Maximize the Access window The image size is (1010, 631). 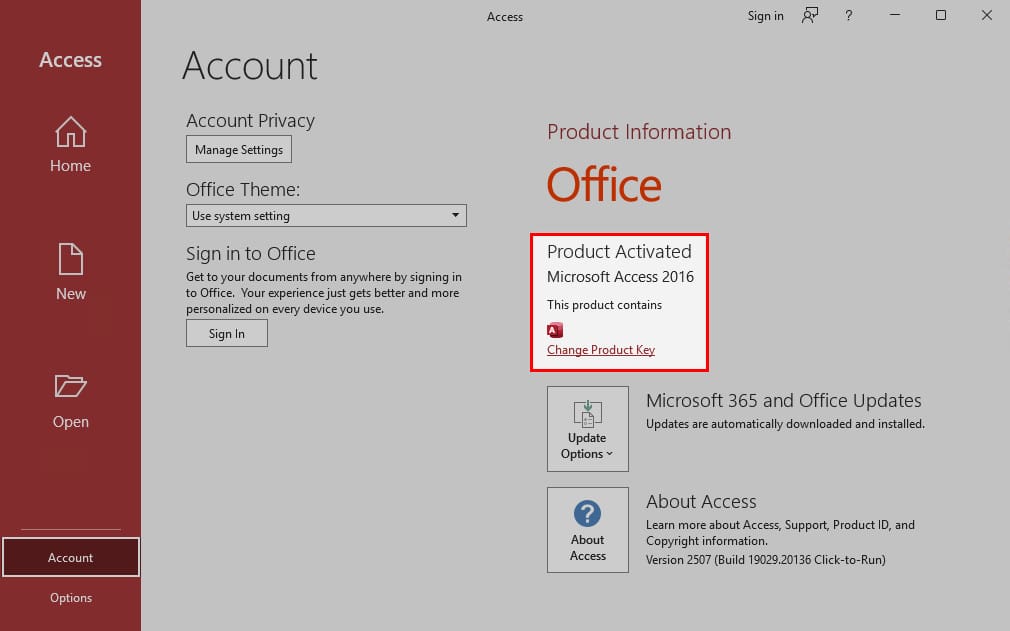(940, 15)
